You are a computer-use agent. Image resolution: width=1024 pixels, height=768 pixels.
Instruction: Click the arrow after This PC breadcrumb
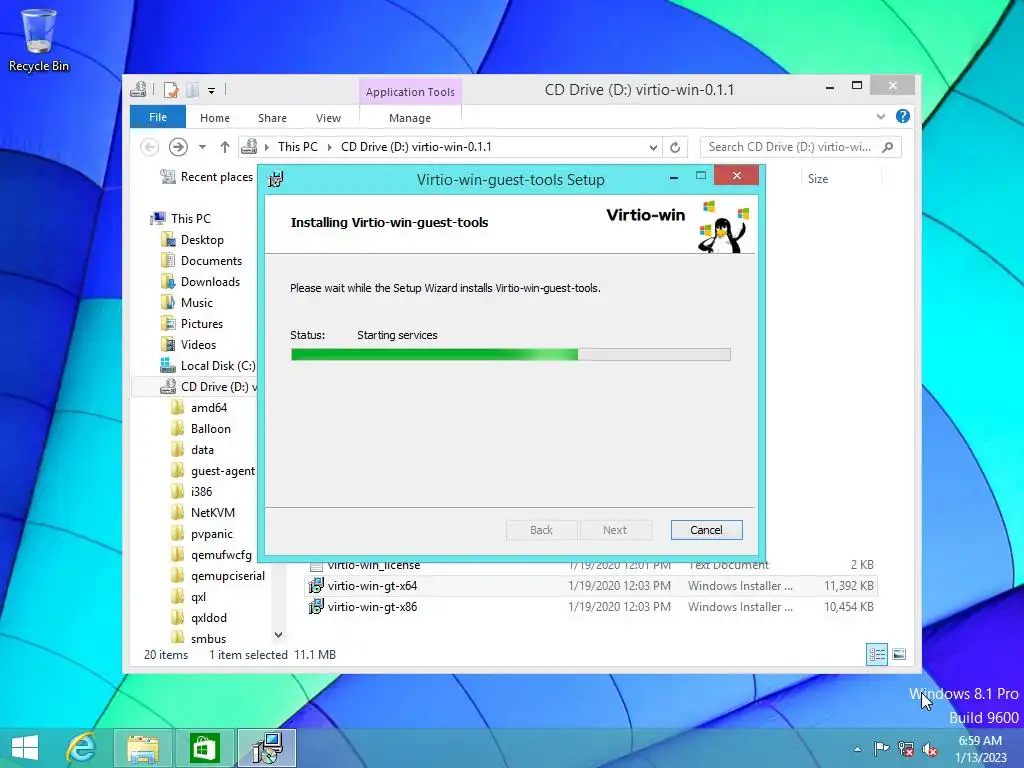[329, 147]
